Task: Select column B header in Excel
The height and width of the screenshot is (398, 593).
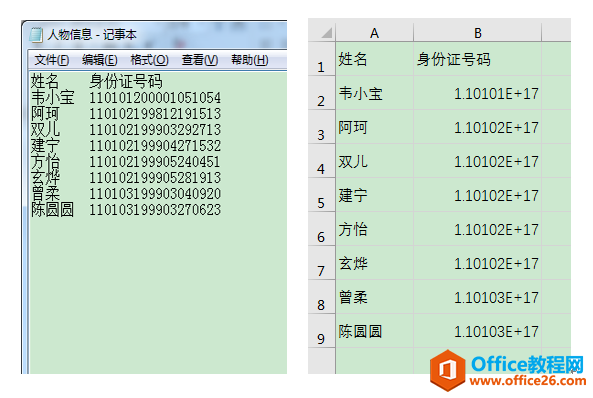Action: (x=478, y=33)
